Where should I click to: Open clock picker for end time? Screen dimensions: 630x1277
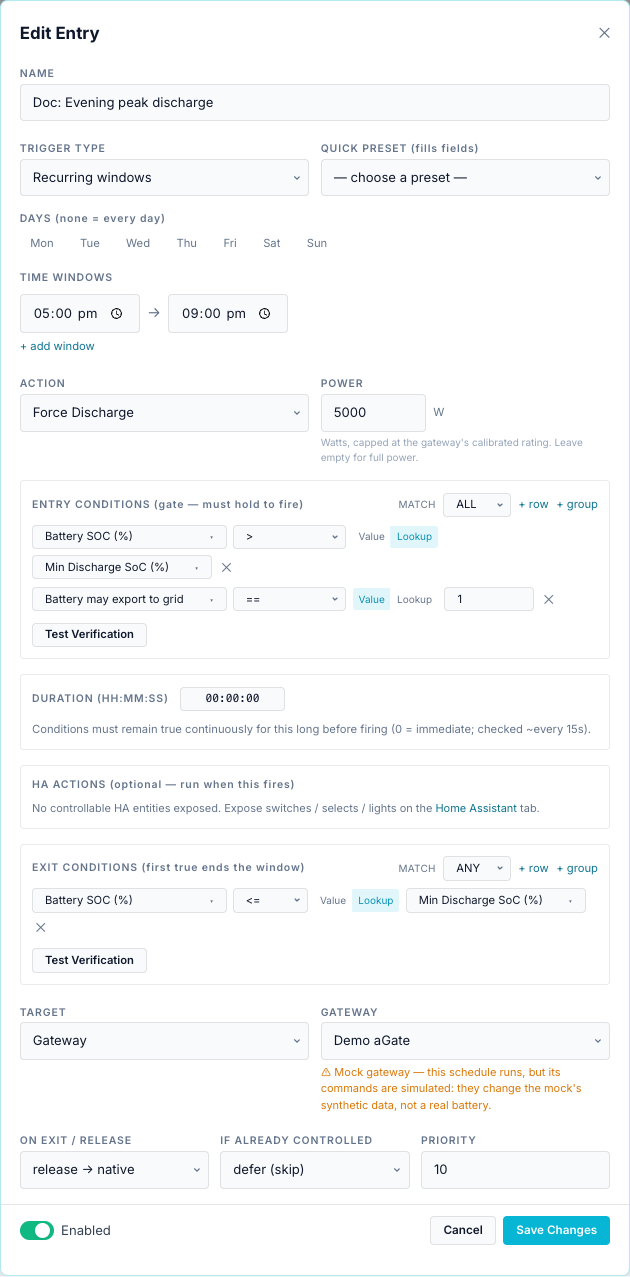(265, 313)
